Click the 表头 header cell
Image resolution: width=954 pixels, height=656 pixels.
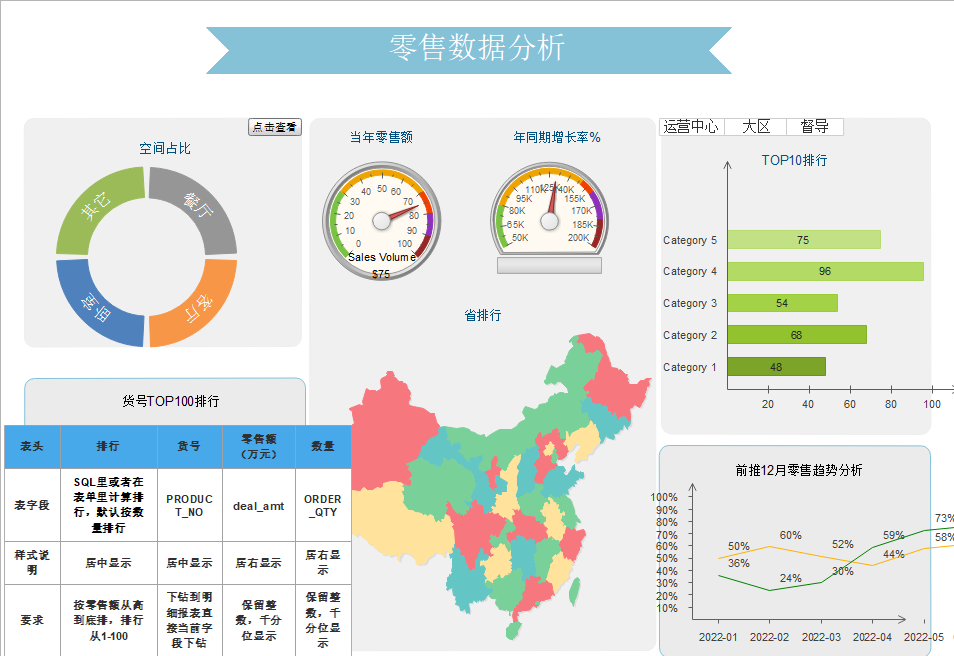(x=32, y=447)
